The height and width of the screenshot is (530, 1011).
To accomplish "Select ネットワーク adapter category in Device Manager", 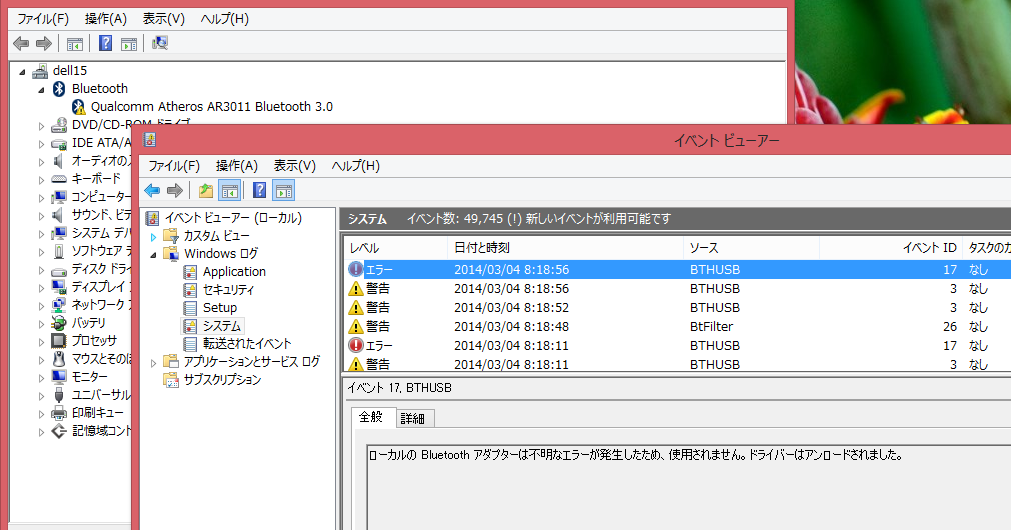I will tap(101, 304).
